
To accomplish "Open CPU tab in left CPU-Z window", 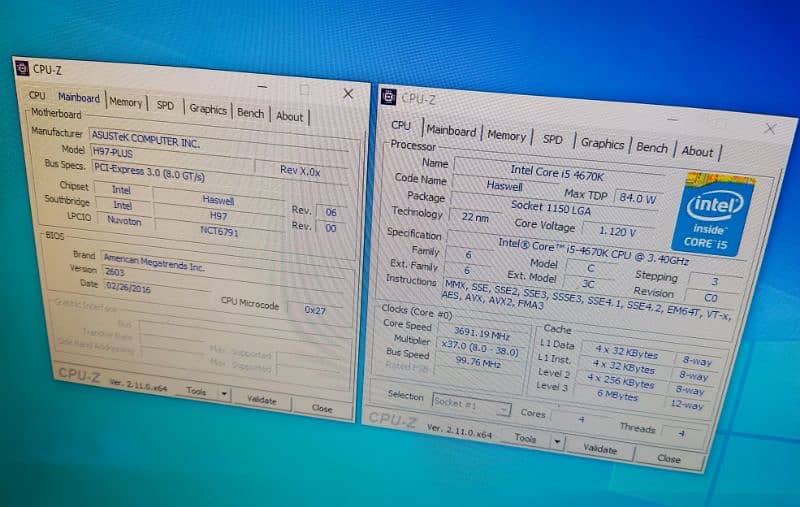I will pos(37,95).
